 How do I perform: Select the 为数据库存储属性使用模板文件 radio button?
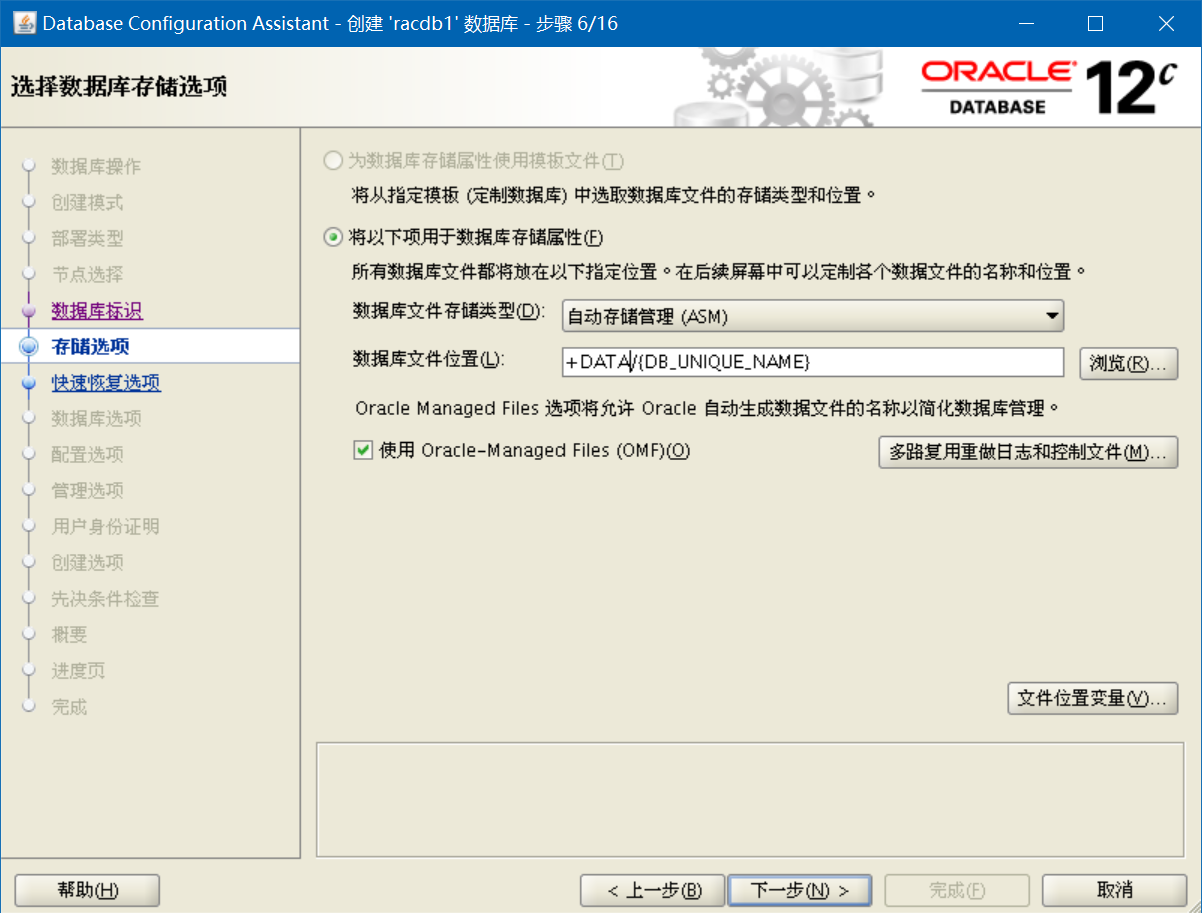coord(332,161)
